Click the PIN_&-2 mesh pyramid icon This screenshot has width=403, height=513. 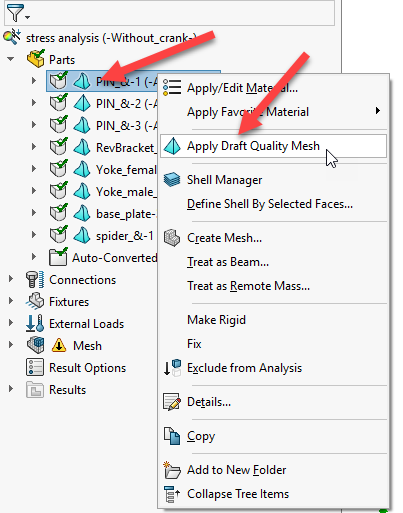tap(82, 103)
